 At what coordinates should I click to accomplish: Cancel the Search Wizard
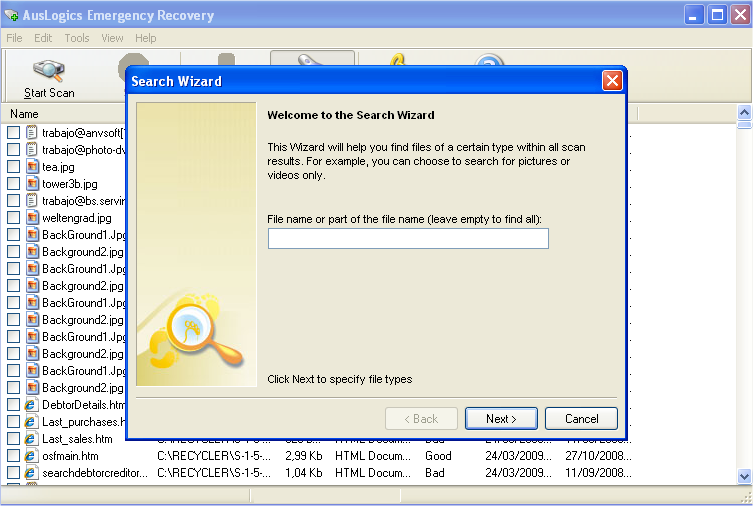click(x=581, y=419)
